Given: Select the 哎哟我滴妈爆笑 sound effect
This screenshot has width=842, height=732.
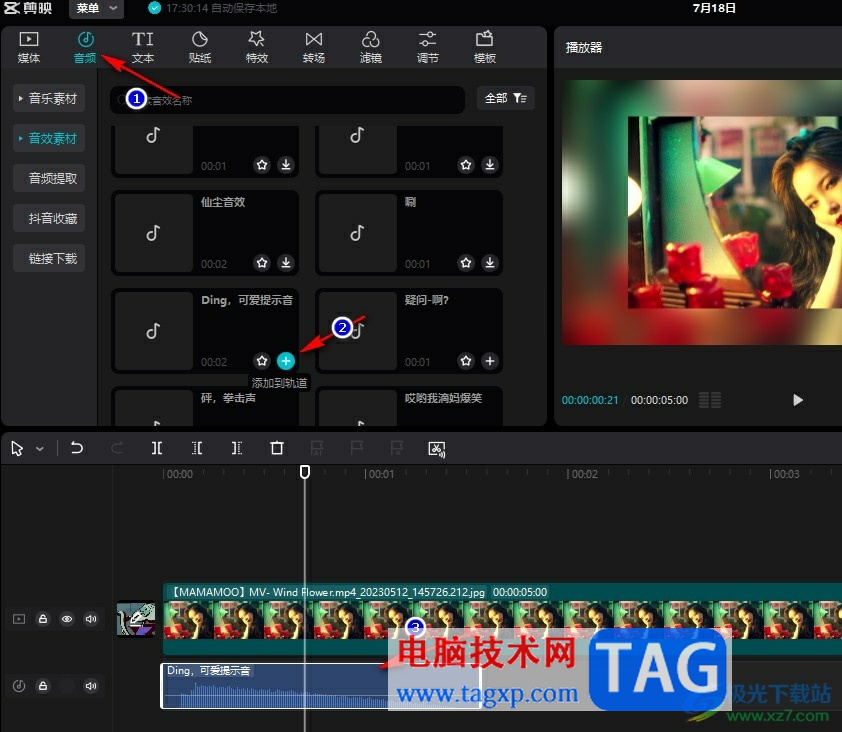Looking at the screenshot, I should pos(409,407).
